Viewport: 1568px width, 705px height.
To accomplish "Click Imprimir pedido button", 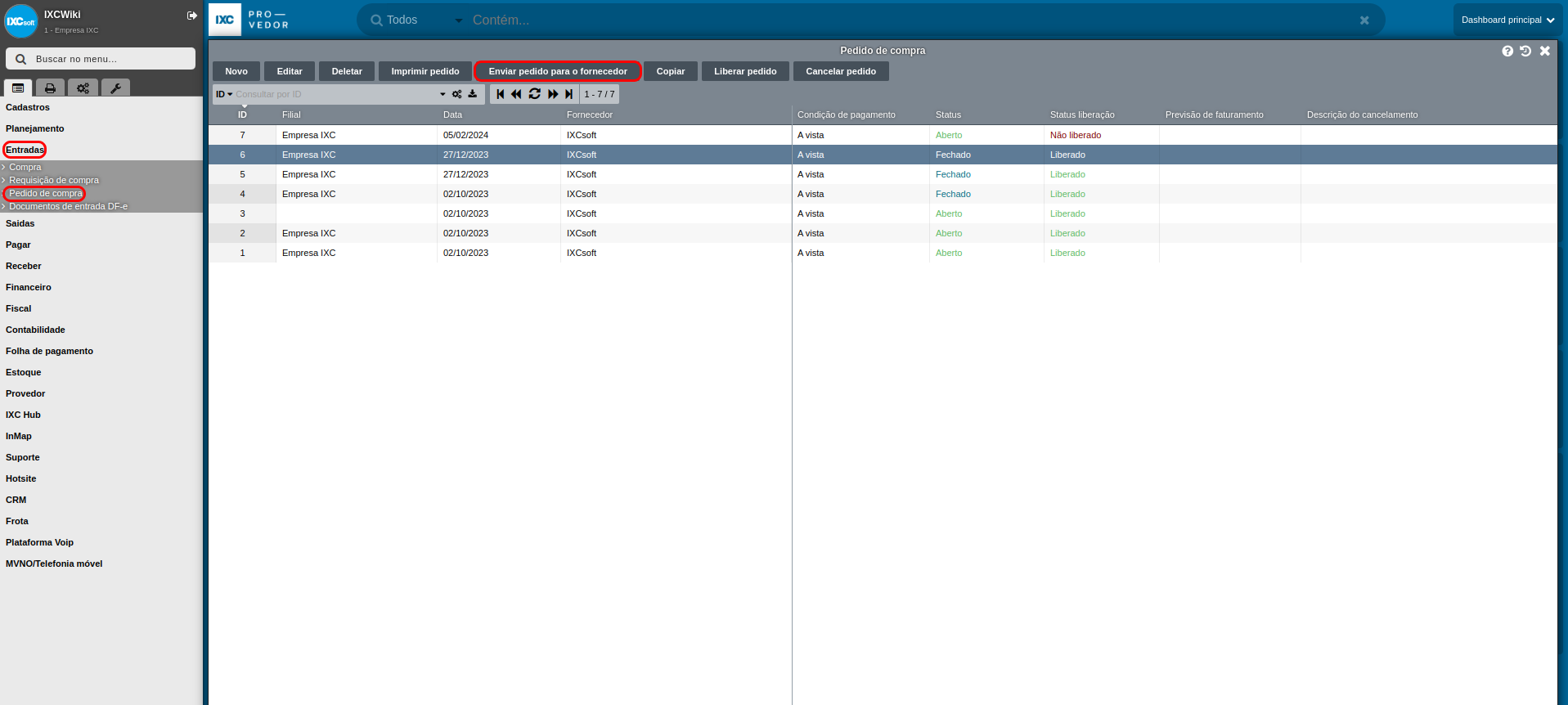I will coord(425,71).
